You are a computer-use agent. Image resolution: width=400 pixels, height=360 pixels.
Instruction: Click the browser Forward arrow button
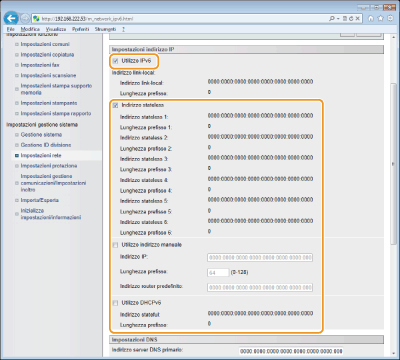25,18
